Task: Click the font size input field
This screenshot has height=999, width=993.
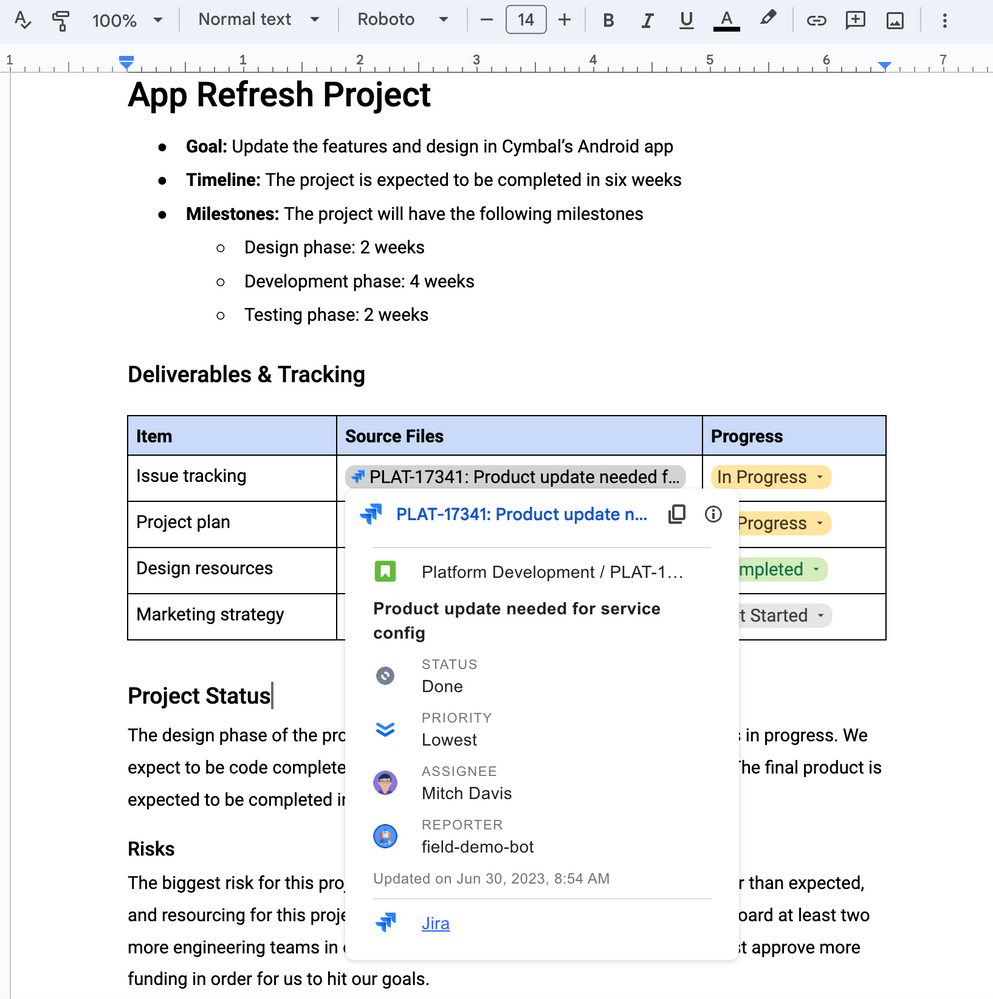Action: tap(525, 20)
